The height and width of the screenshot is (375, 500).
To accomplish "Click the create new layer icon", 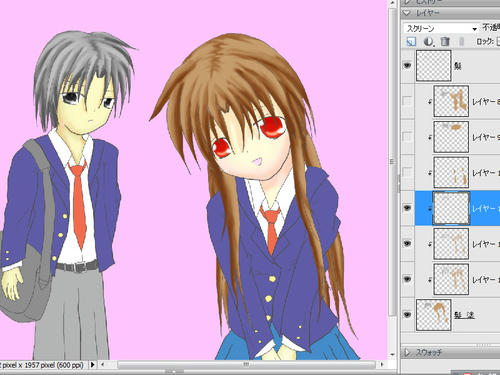I will tap(411, 41).
